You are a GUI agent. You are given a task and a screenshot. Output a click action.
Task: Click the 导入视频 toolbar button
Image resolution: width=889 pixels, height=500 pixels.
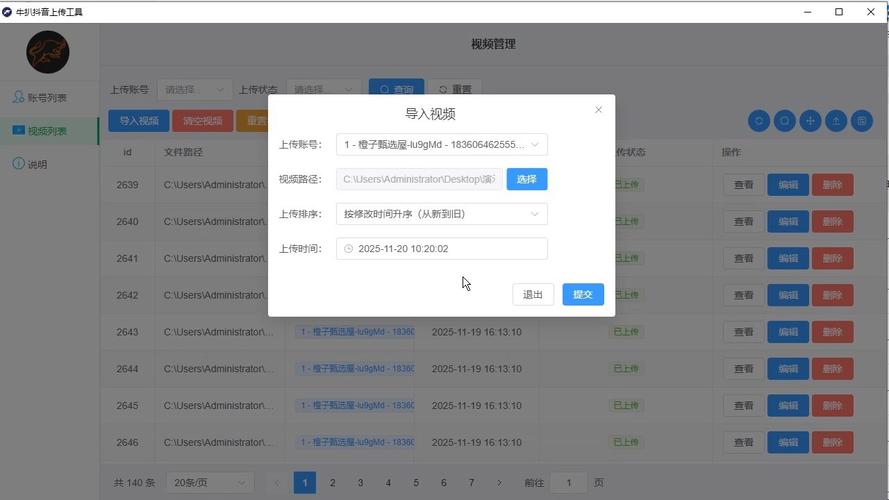(139, 121)
